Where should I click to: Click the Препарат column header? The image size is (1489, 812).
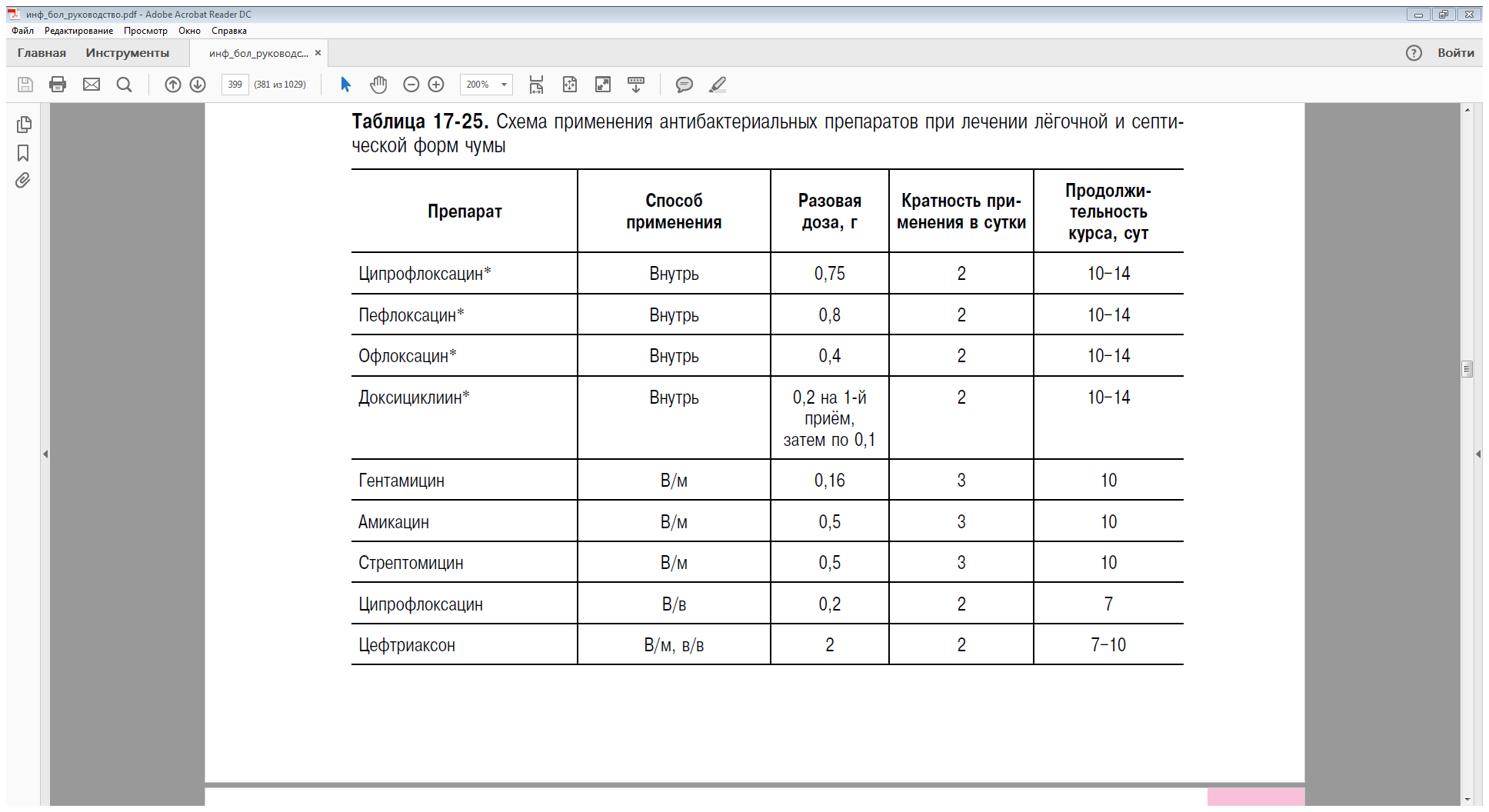click(x=465, y=211)
